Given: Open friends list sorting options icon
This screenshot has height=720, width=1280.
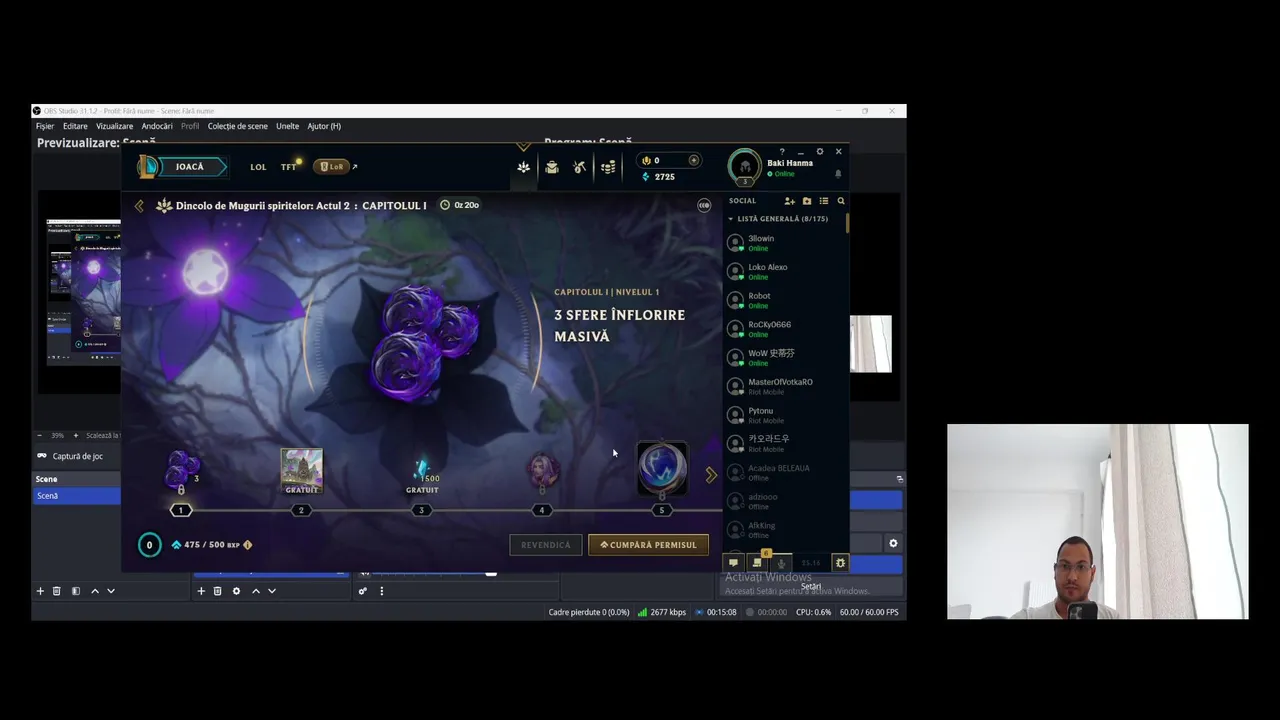Looking at the screenshot, I should coord(824,201).
